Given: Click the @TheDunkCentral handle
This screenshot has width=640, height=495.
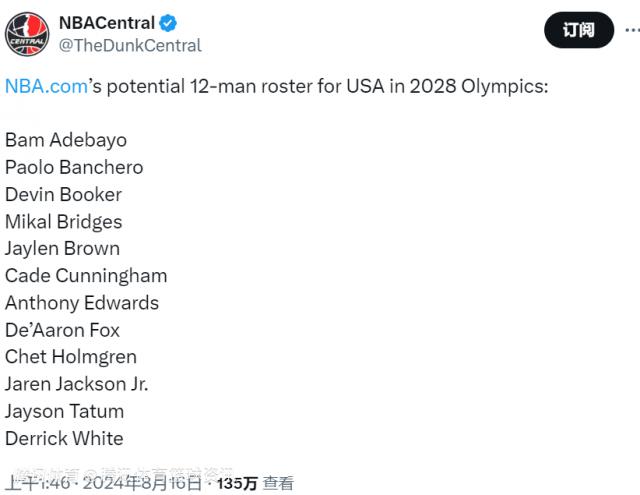Looking at the screenshot, I should pos(130,45).
